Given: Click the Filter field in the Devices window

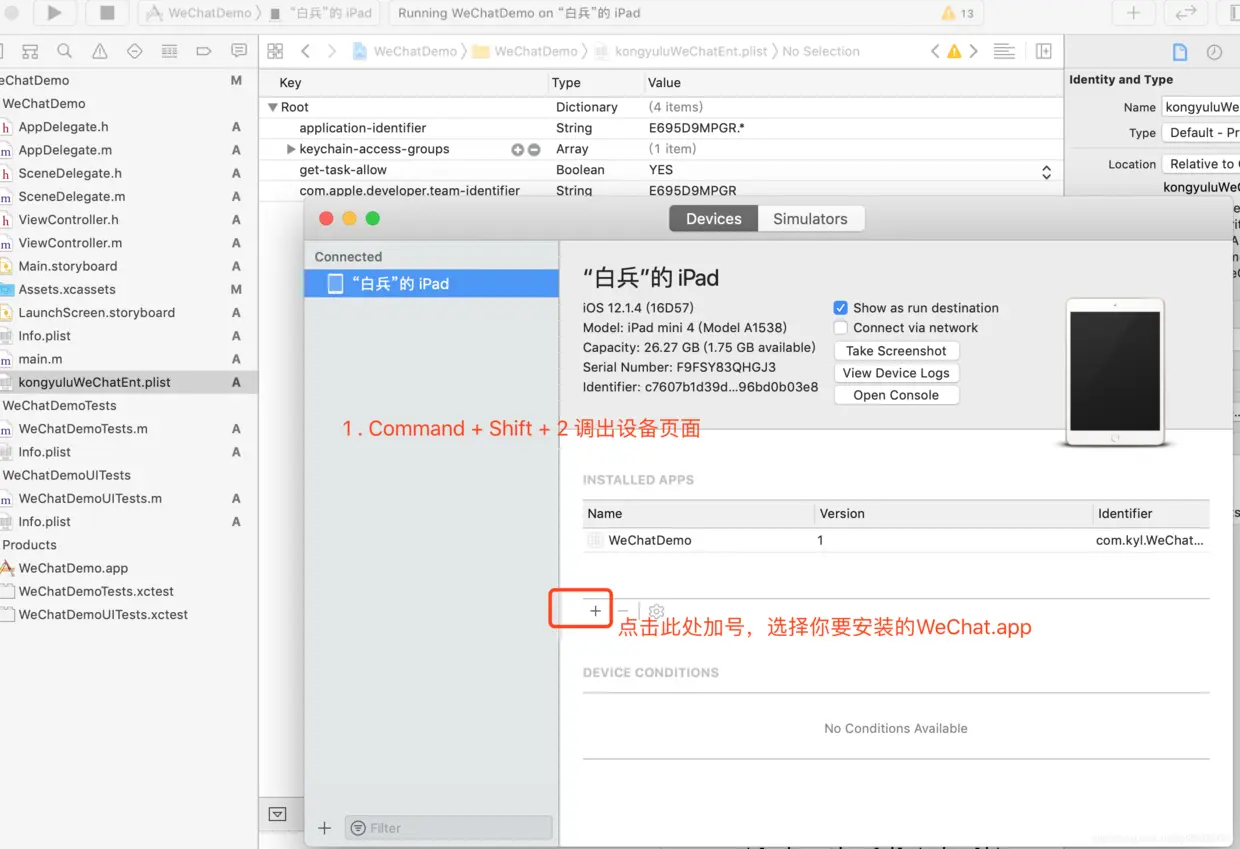Looking at the screenshot, I should (447, 827).
